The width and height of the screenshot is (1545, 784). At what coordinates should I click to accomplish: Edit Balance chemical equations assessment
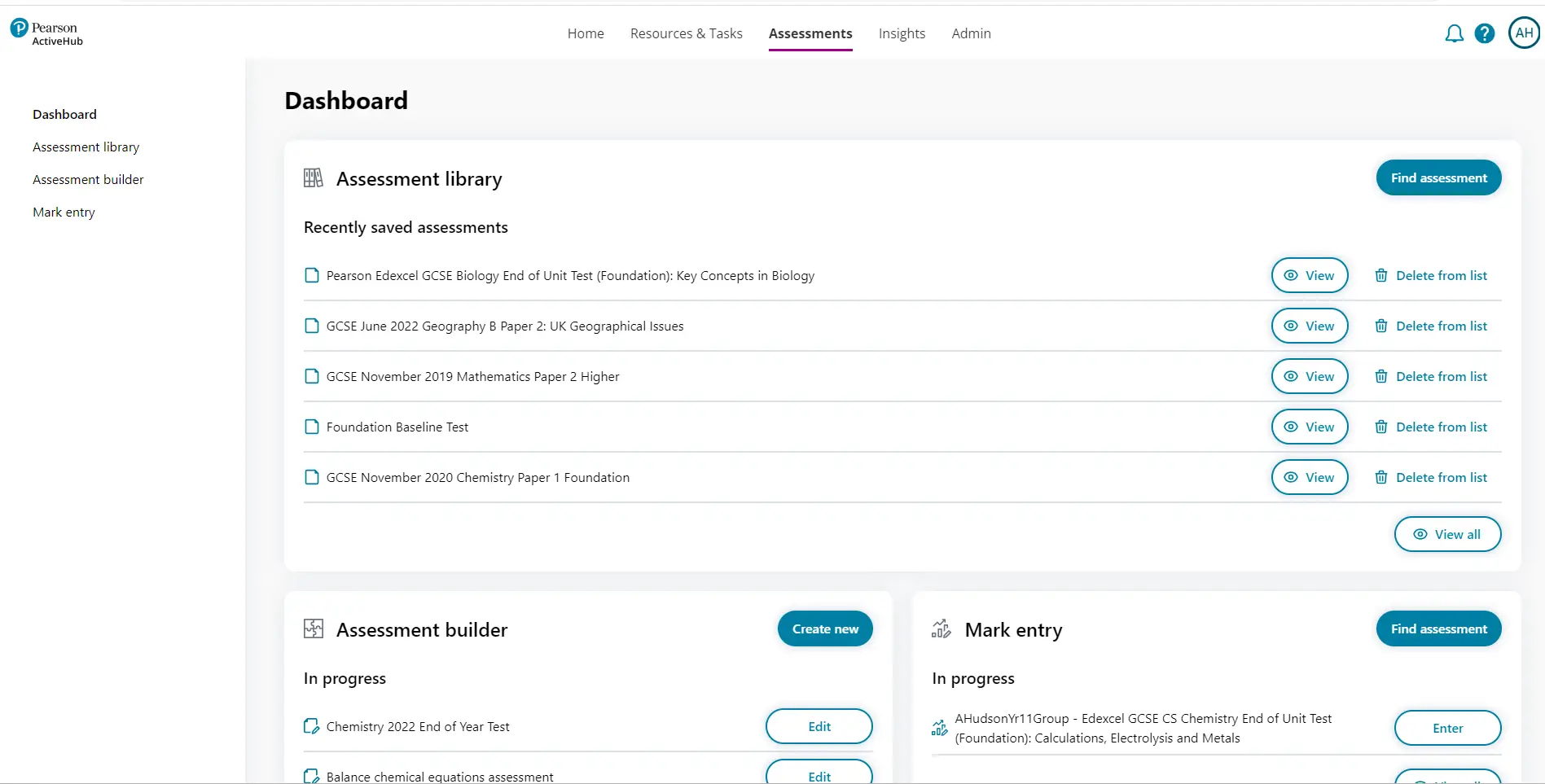tap(819, 772)
